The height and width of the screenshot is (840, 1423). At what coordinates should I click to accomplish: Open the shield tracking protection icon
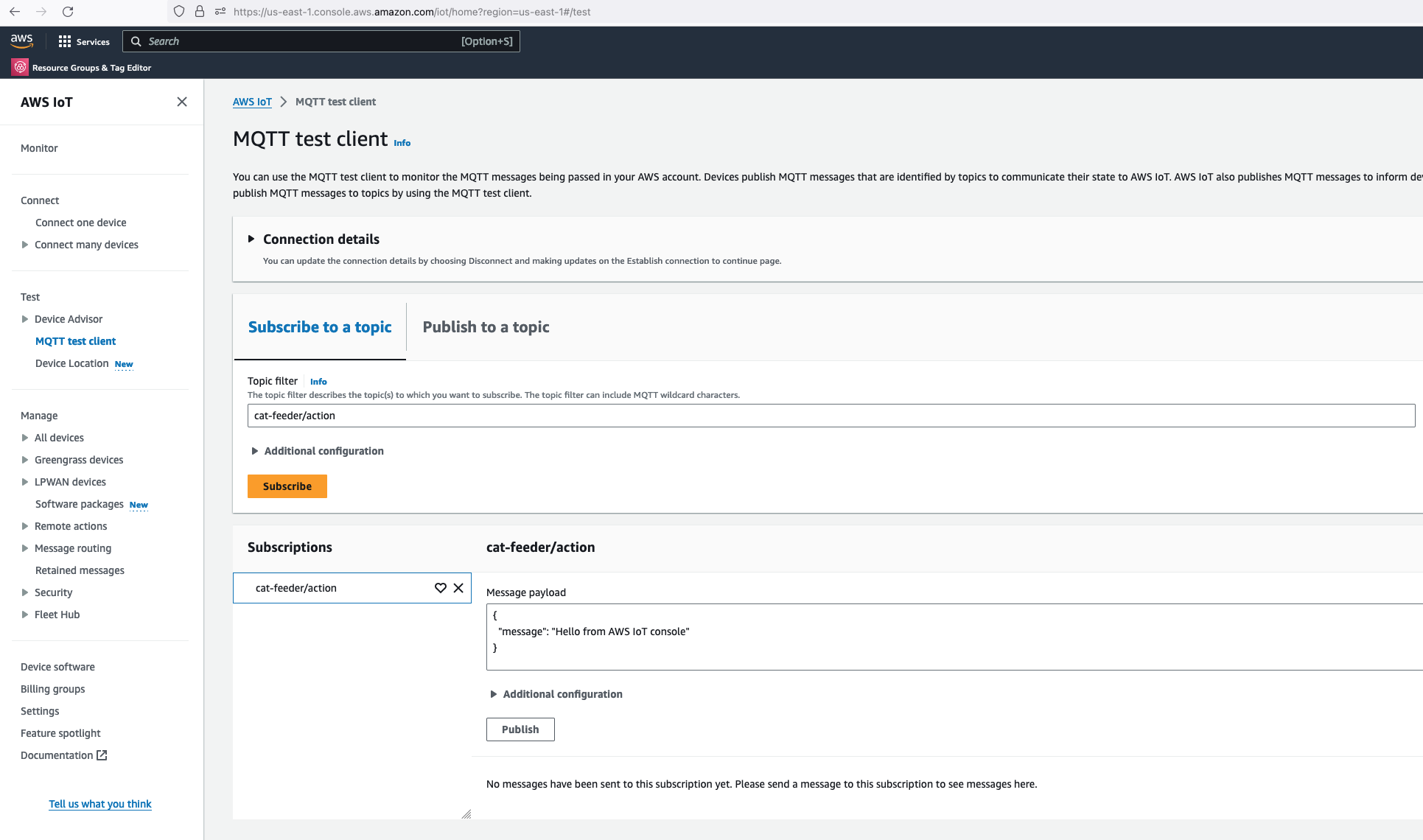[179, 12]
